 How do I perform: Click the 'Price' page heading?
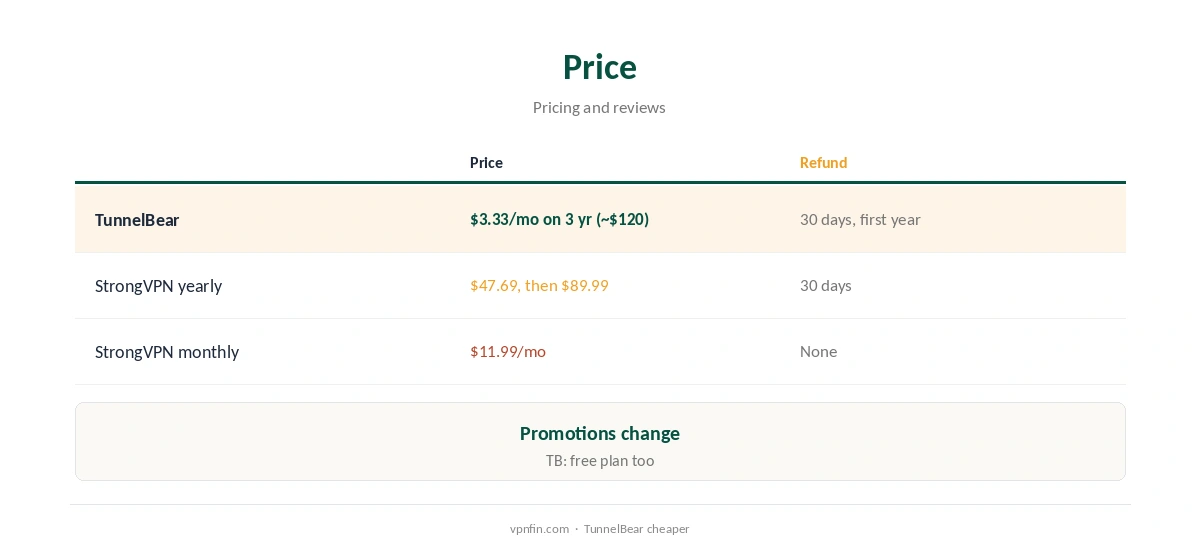coord(599,67)
